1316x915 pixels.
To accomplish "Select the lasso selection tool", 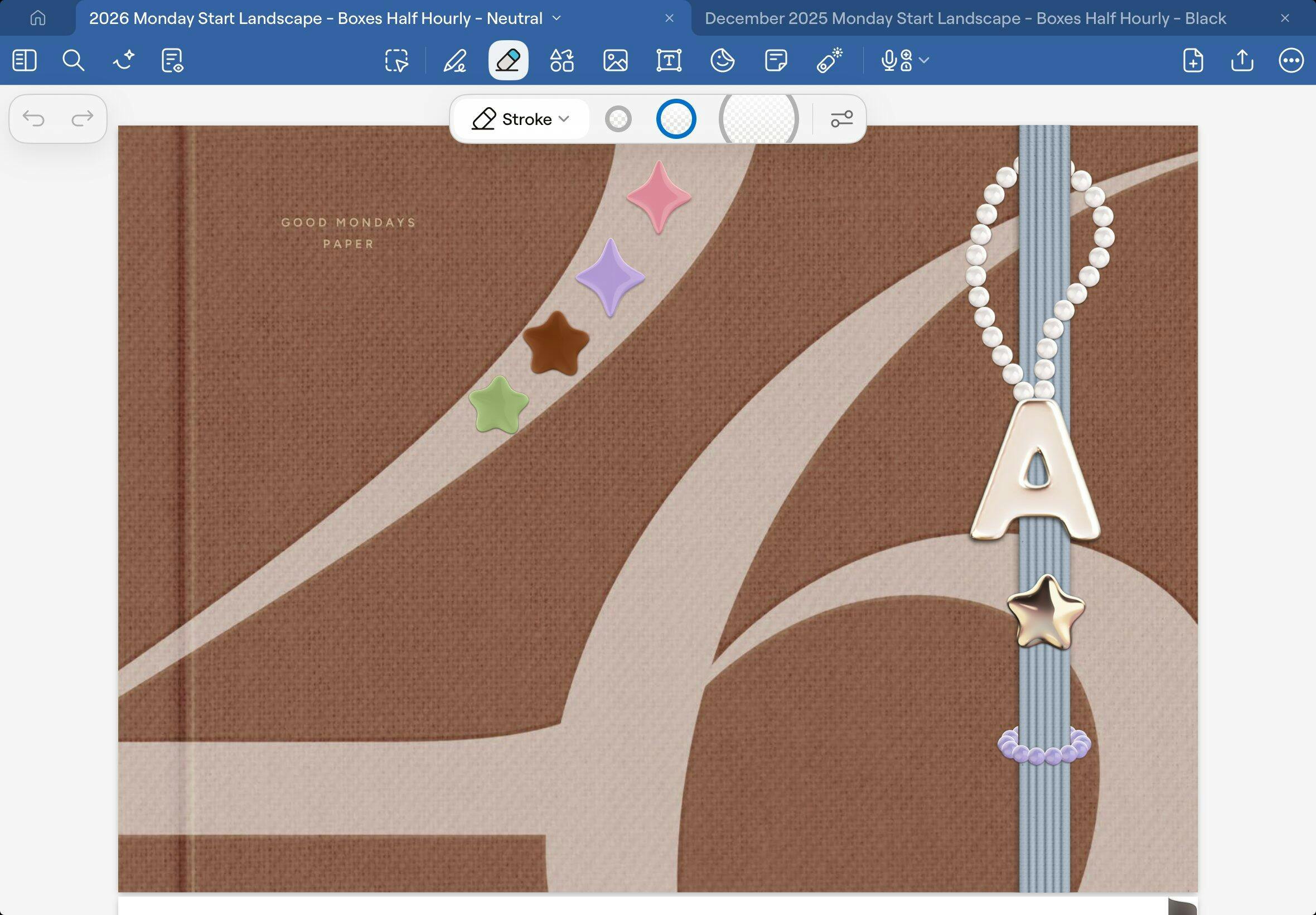I will [x=396, y=60].
